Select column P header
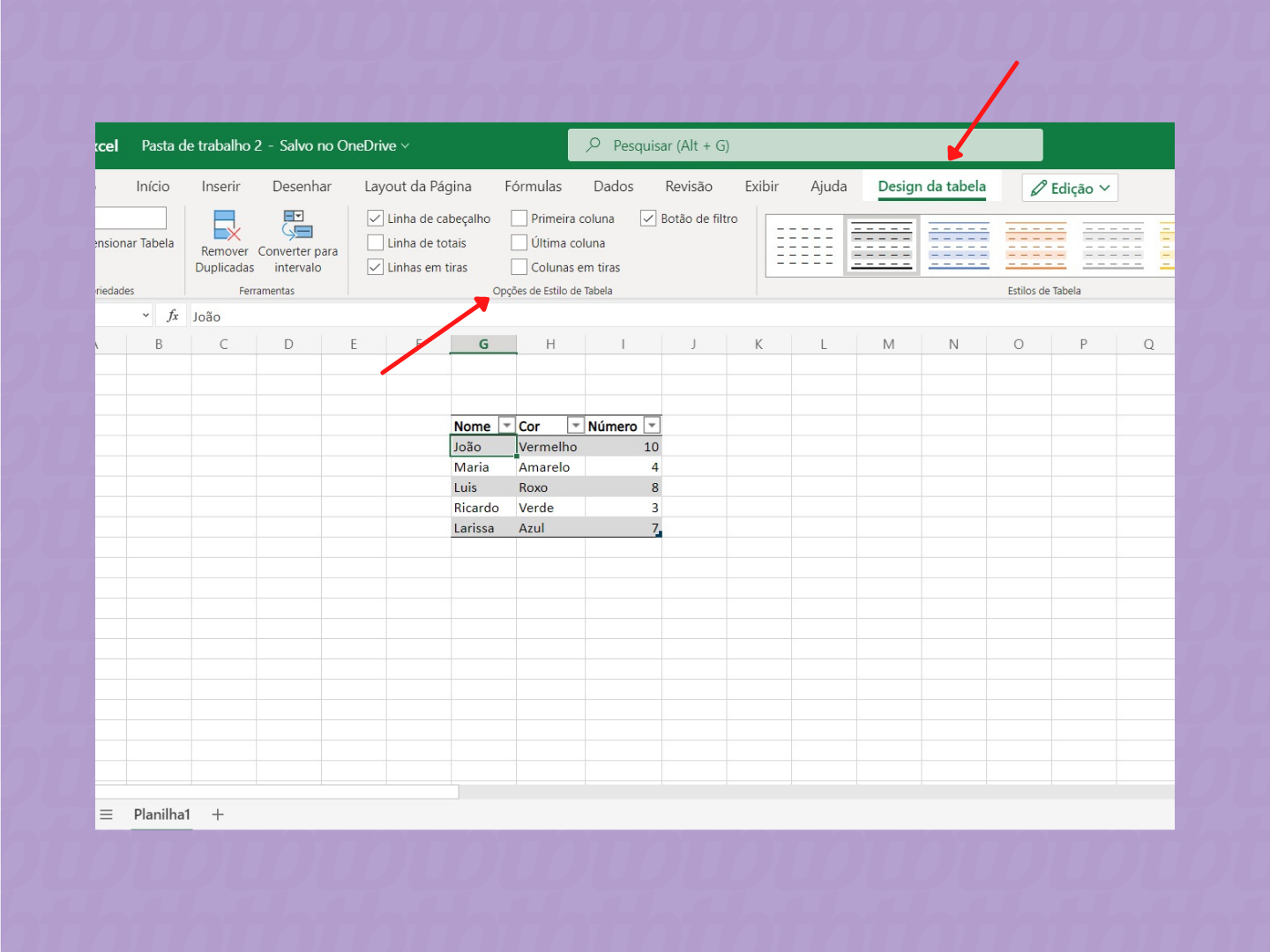The width and height of the screenshot is (1270, 952). pos(1083,345)
